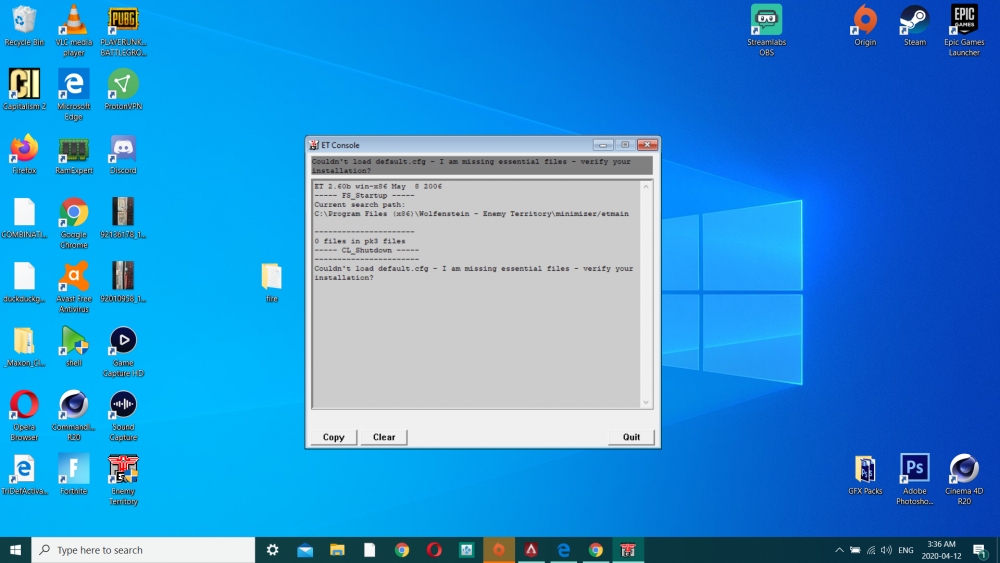Close the ET Console window
Screen dimensions: 1000x563
pos(647,145)
